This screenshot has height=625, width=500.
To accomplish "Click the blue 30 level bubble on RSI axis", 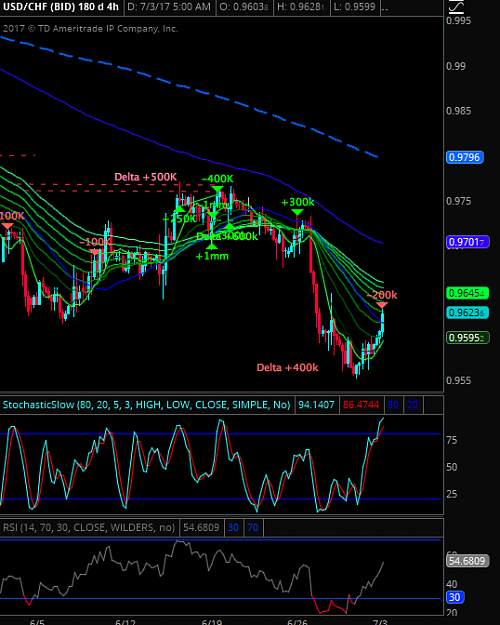I will coord(455,597).
